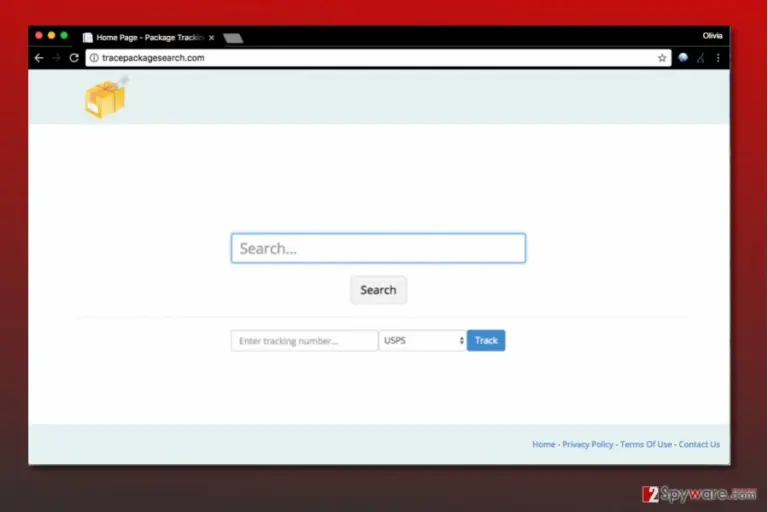The width and height of the screenshot is (768, 512).
Task: Click the site info icon in the address bar
Action: (x=94, y=58)
